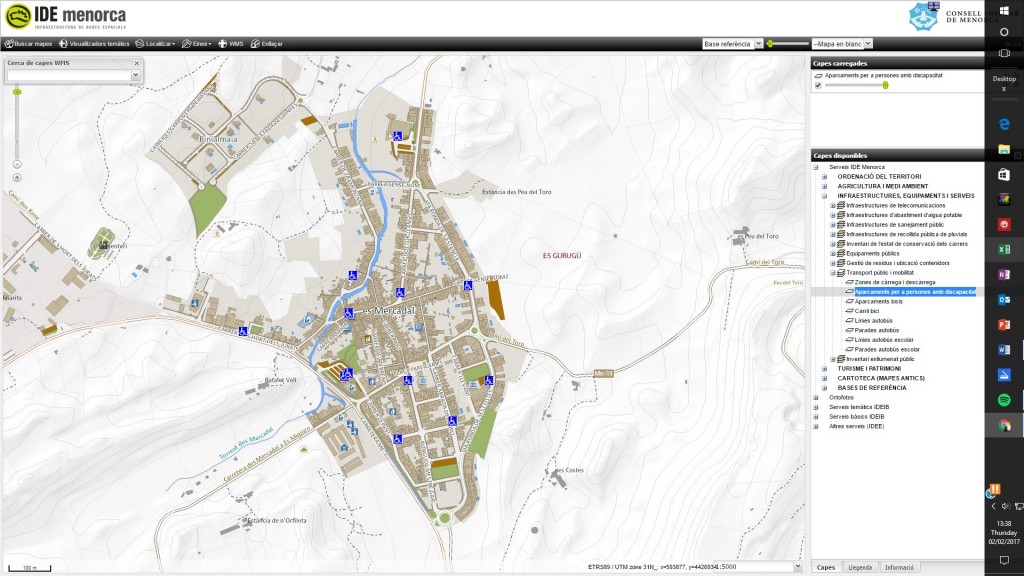Screen dimensions: 1024x576
Task: Expand Infraestructures de recollida pública de pluvials
Action: coord(833,234)
